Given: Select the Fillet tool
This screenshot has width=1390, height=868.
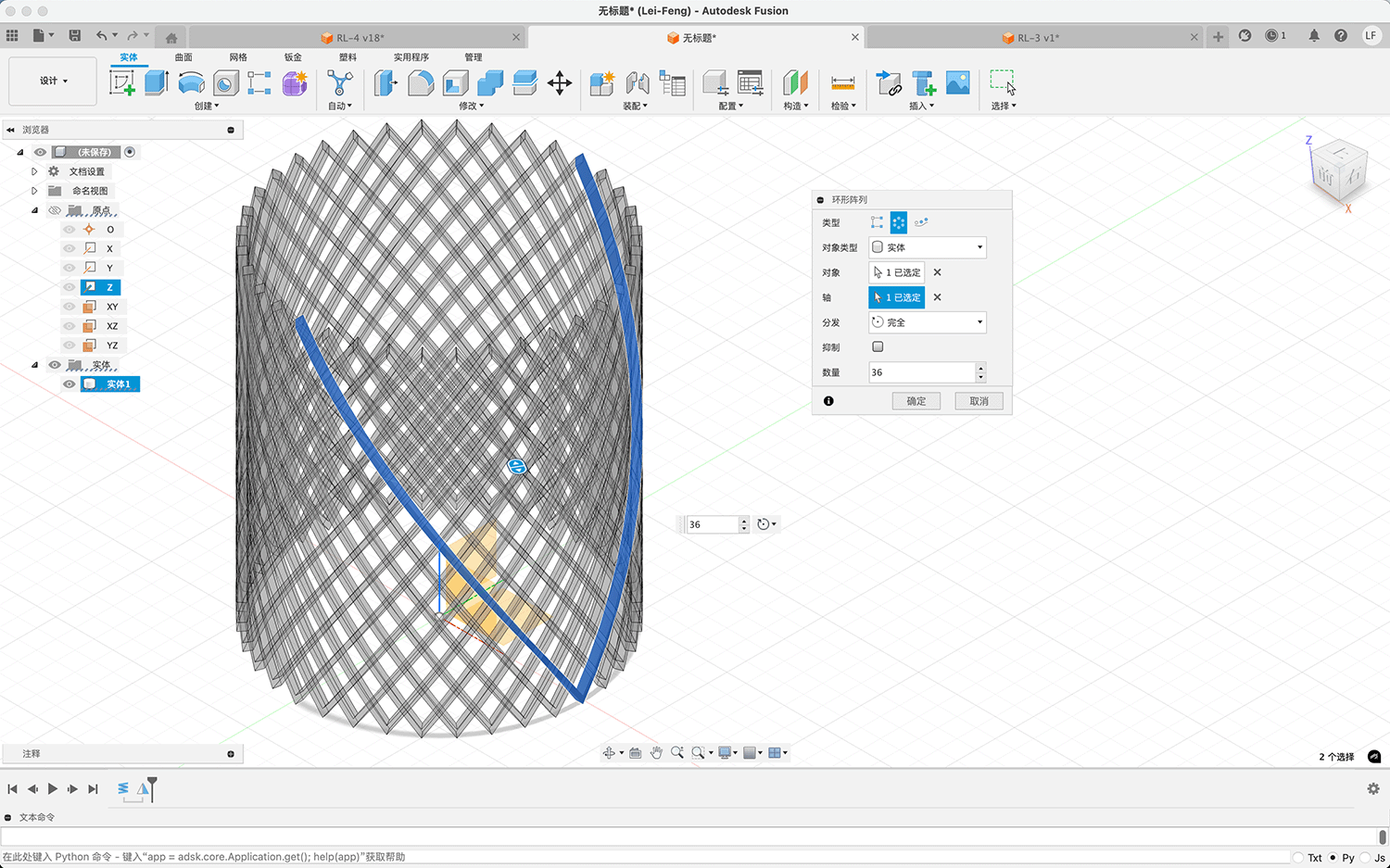Looking at the screenshot, I should [x=421, y=83].
